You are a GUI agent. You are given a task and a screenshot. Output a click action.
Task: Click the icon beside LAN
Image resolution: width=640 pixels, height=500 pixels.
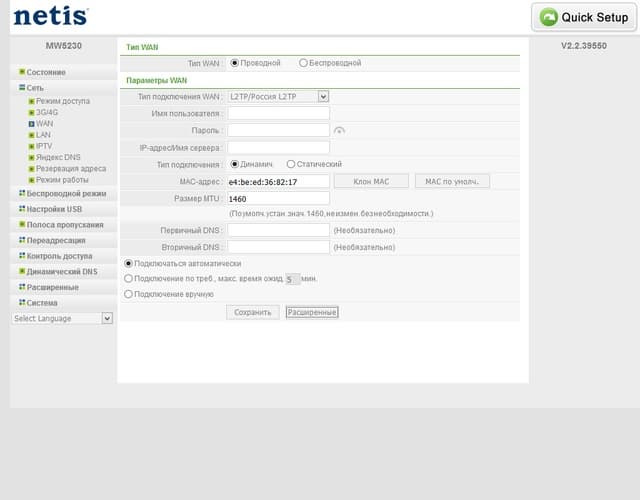coord(31,135)
